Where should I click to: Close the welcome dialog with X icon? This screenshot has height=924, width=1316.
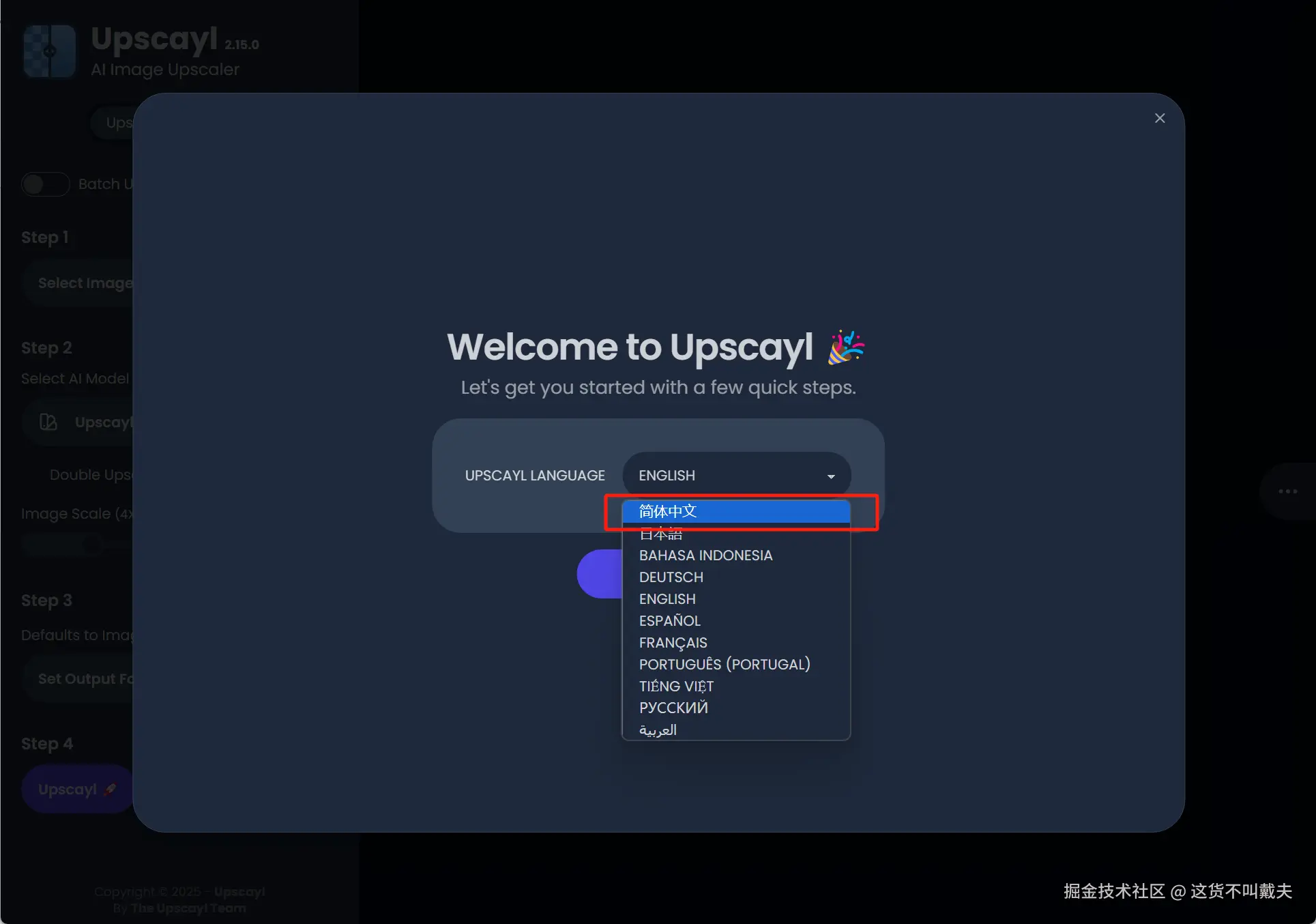pyautogui.click(x=1159, y=118)
